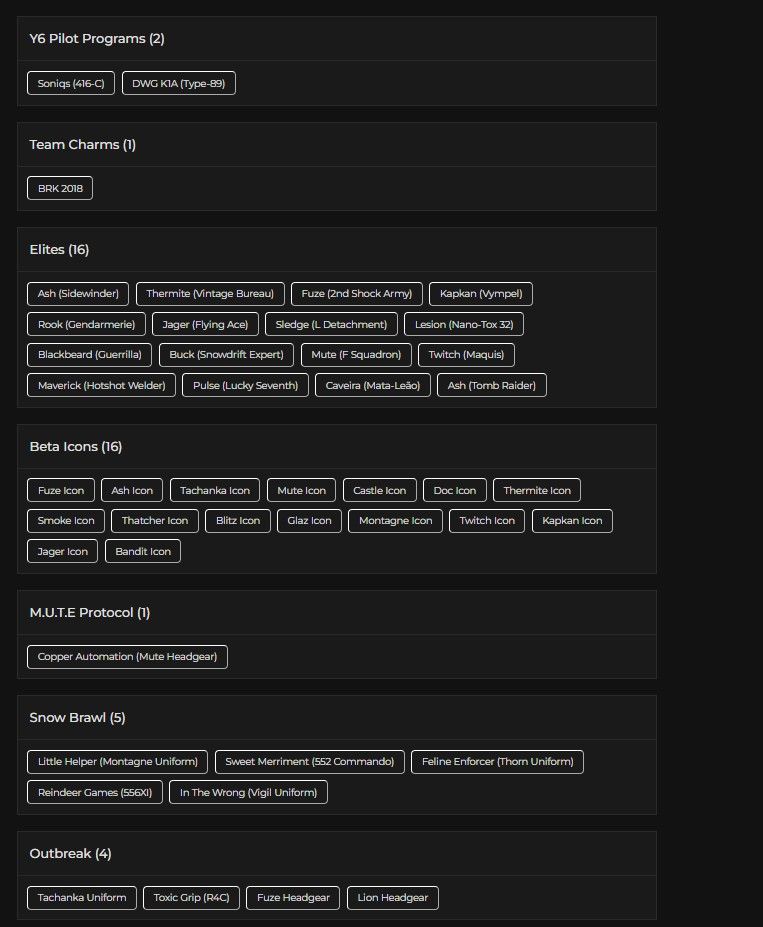763x927 pixels.
Task: Click Thermite (Vintage Bureau) tag
Action: 210,294
